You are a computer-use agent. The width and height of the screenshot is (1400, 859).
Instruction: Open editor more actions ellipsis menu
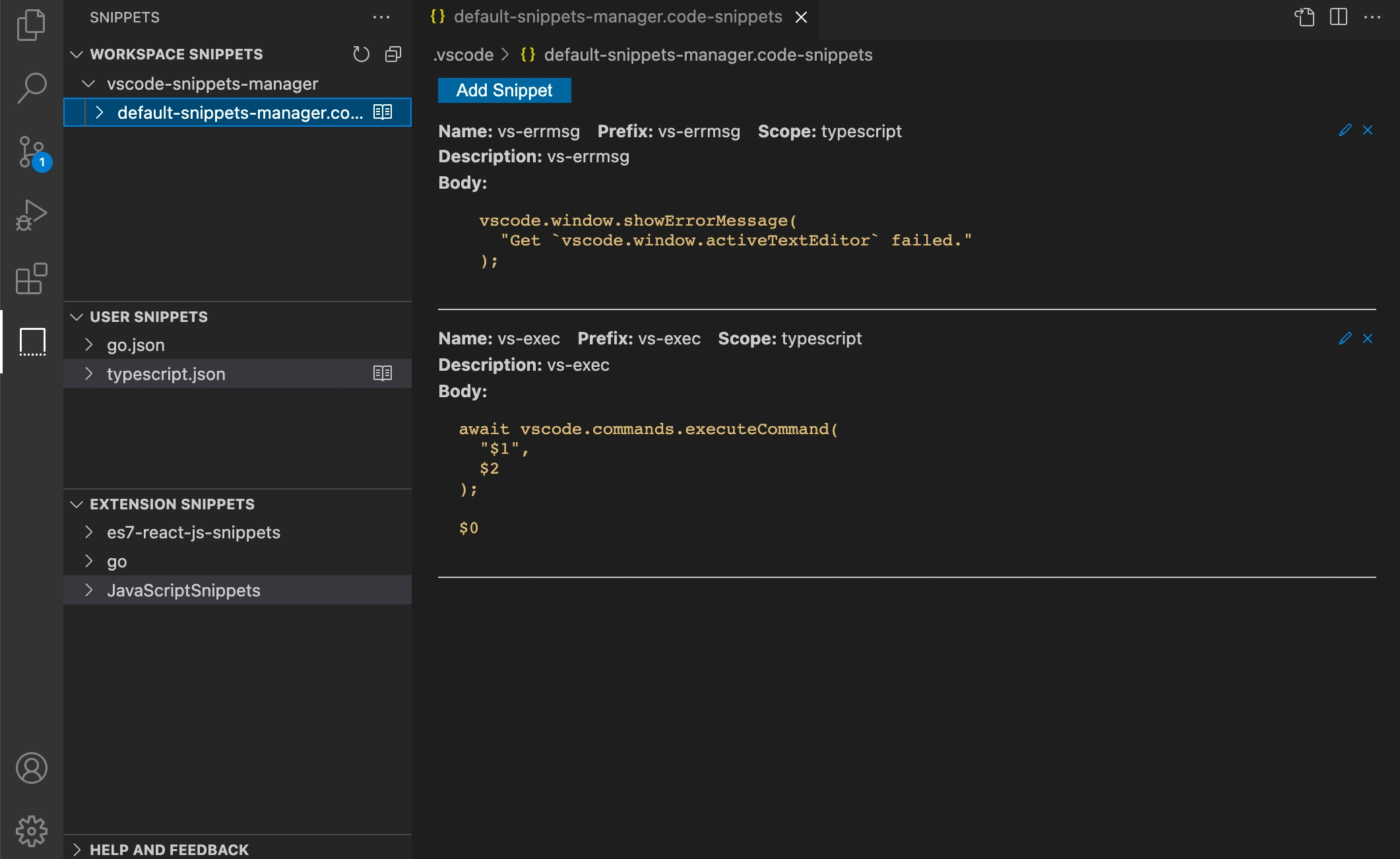[x=1372, y=17]
